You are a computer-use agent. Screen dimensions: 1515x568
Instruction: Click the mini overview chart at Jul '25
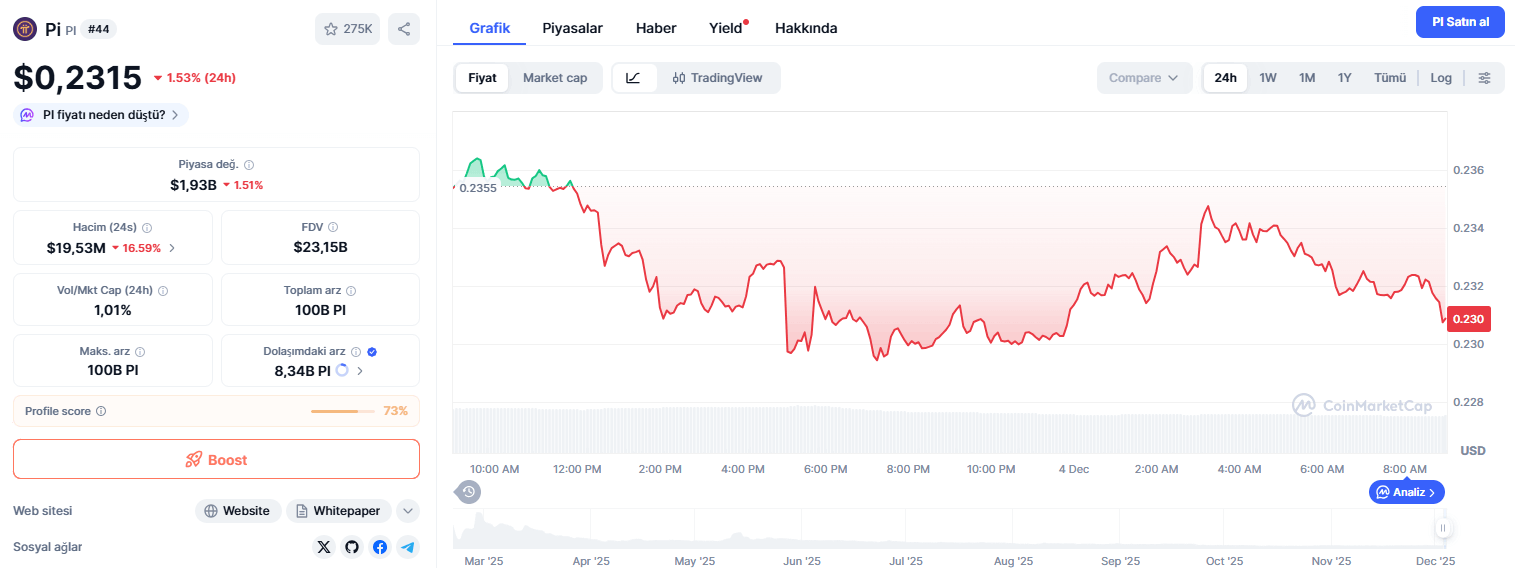pyautogui.click(x=905, y=530)
